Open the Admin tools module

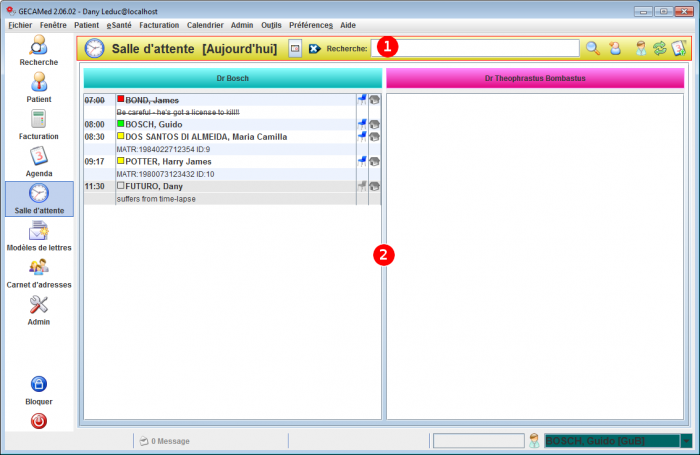coord(38,310)
